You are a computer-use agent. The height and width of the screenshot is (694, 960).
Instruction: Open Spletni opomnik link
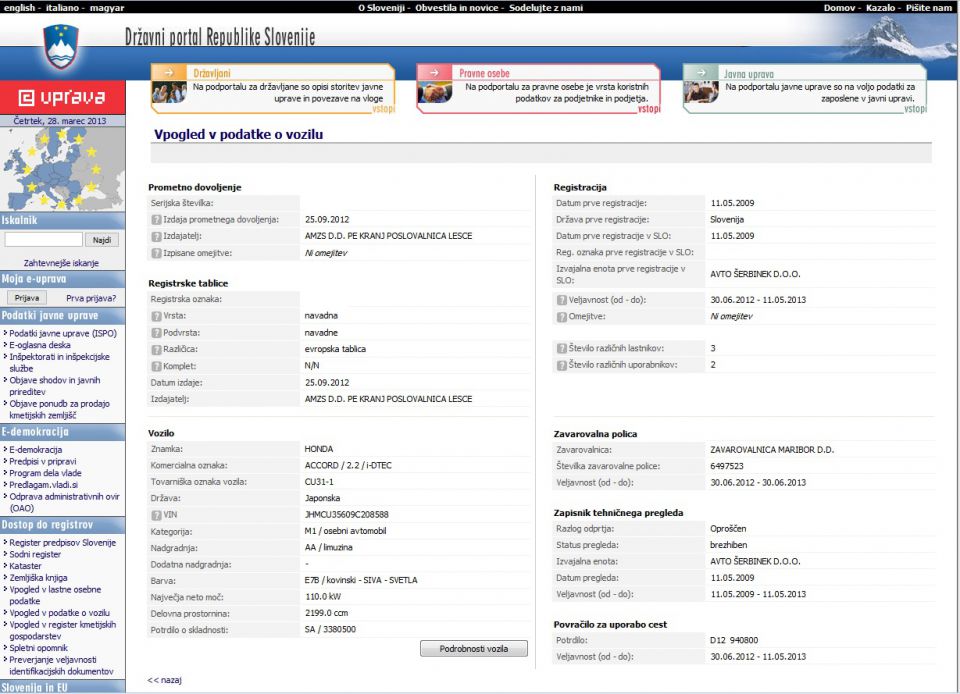tap(39, 648)
